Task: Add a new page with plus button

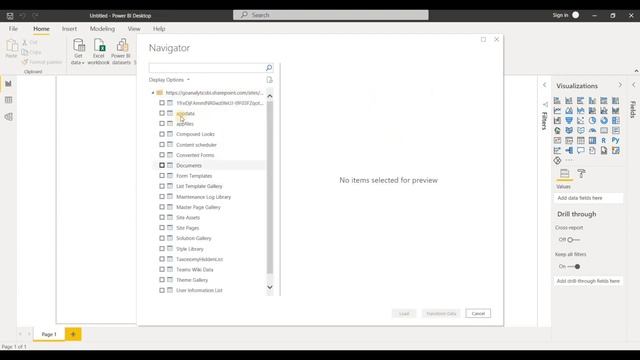Action: click(73, 334)
